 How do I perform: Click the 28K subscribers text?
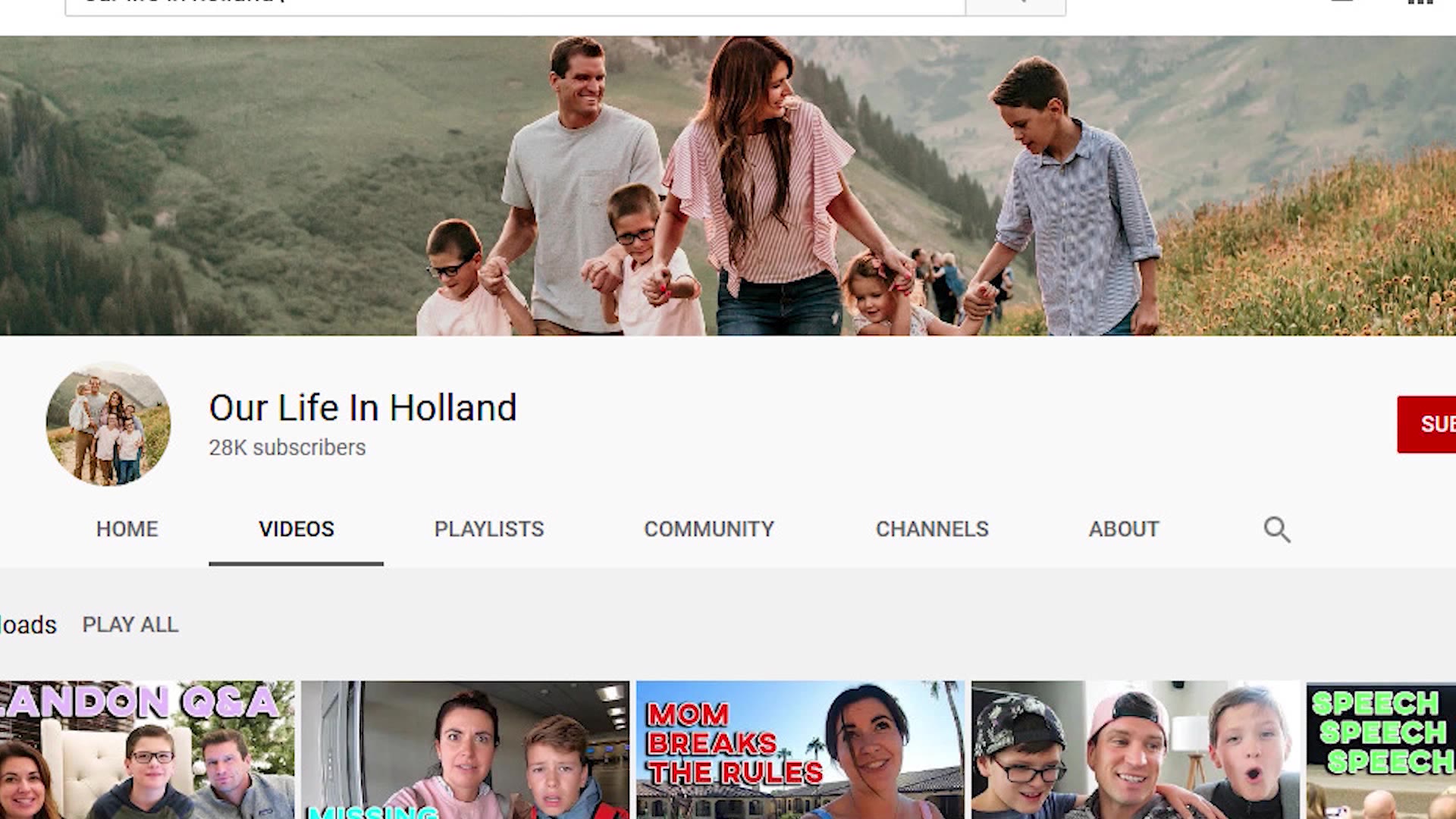point(285,447)
